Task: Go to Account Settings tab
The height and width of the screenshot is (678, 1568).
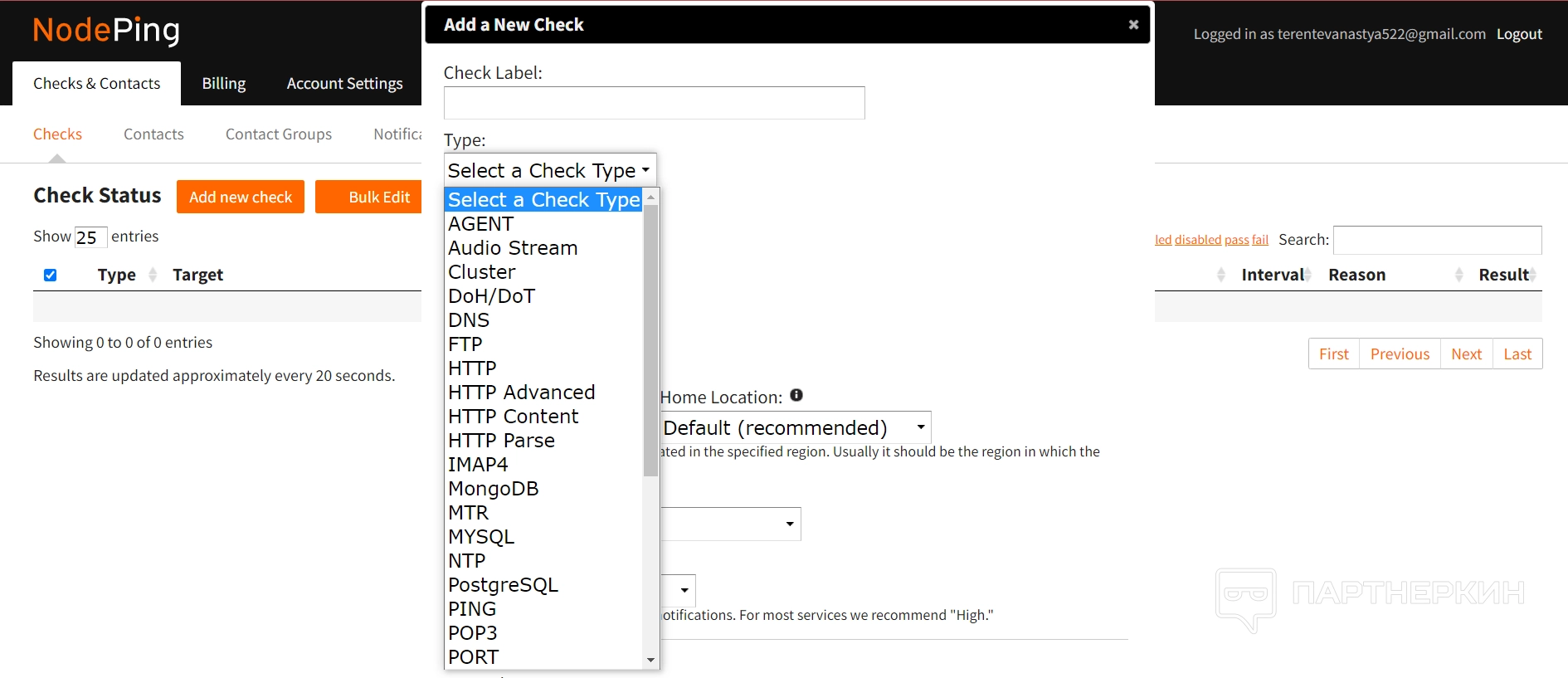Action: tap(344, 84)
